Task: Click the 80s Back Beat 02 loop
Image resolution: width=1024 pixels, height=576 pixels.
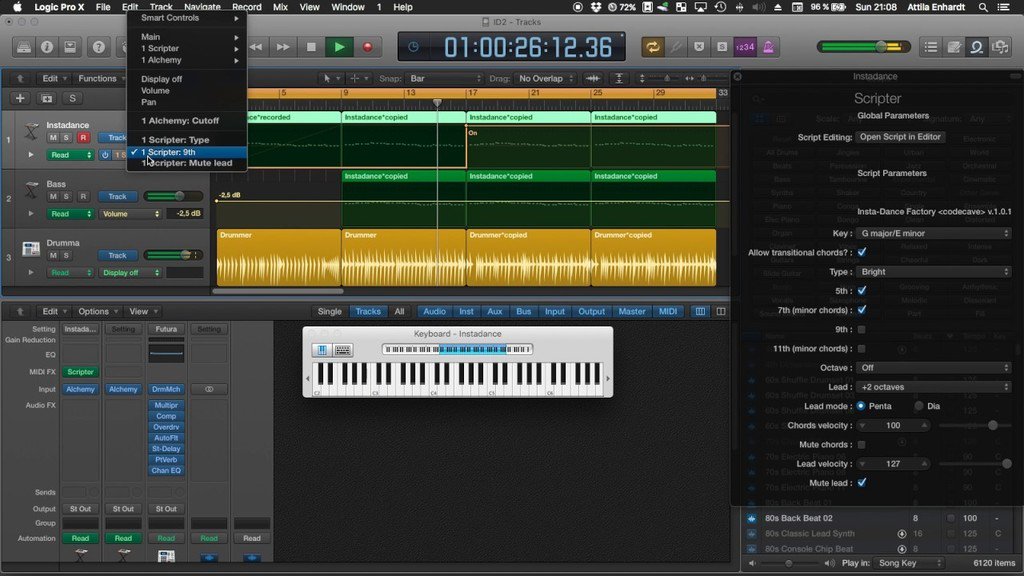Action: [799, 518]
